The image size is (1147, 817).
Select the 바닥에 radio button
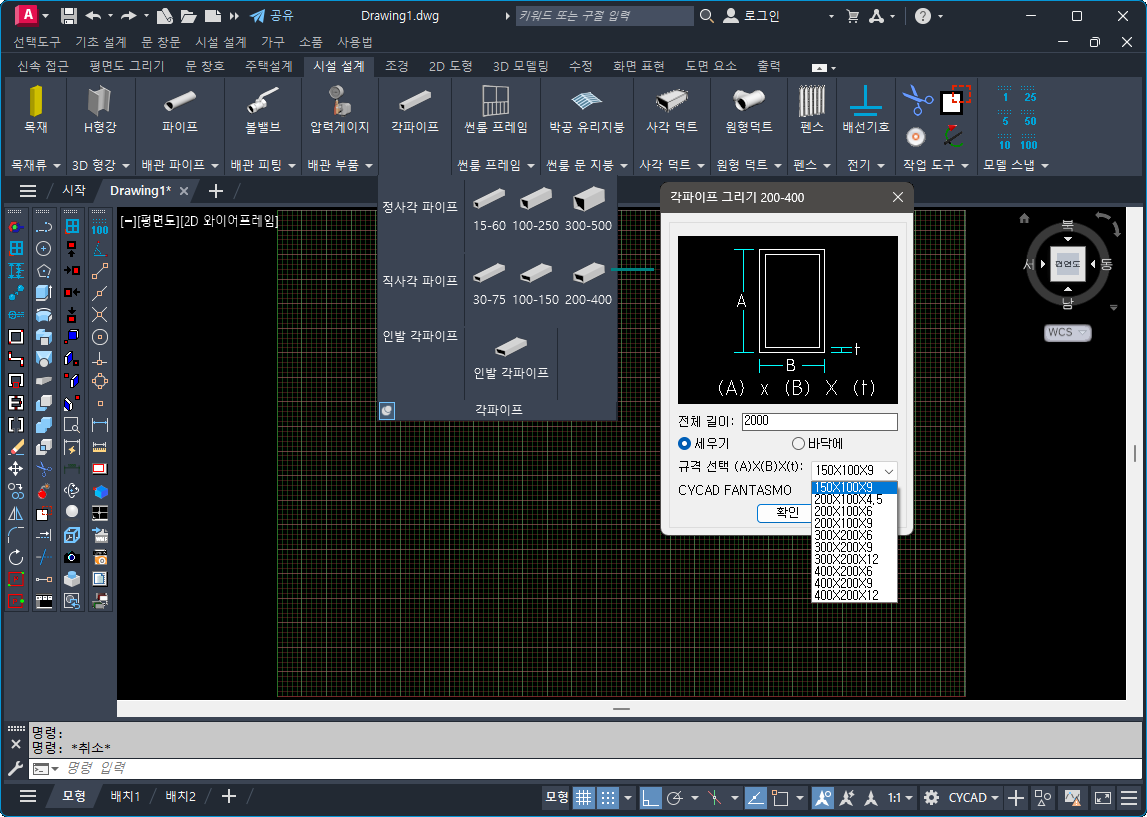[798, 443]
